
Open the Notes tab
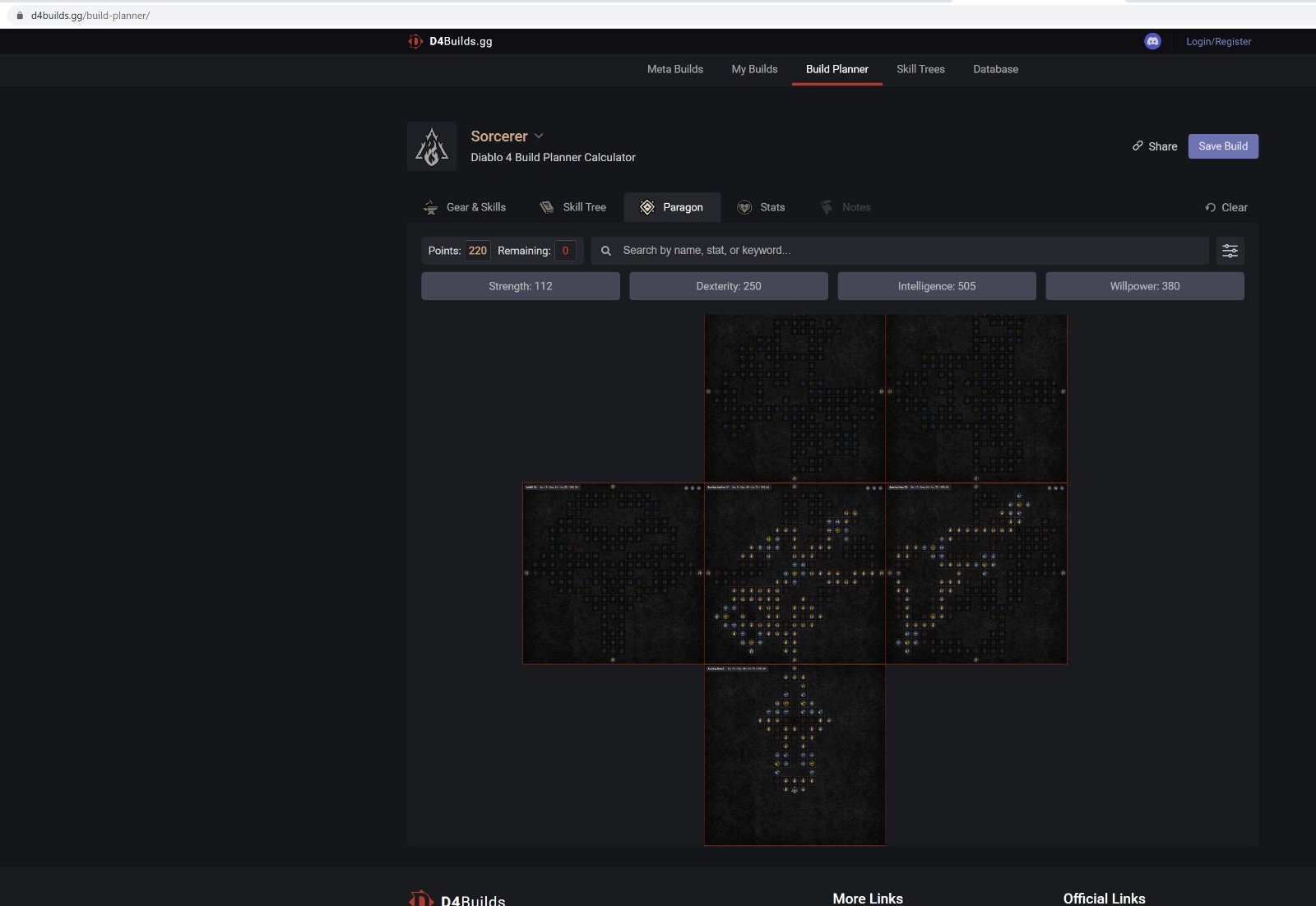(845, 207)
